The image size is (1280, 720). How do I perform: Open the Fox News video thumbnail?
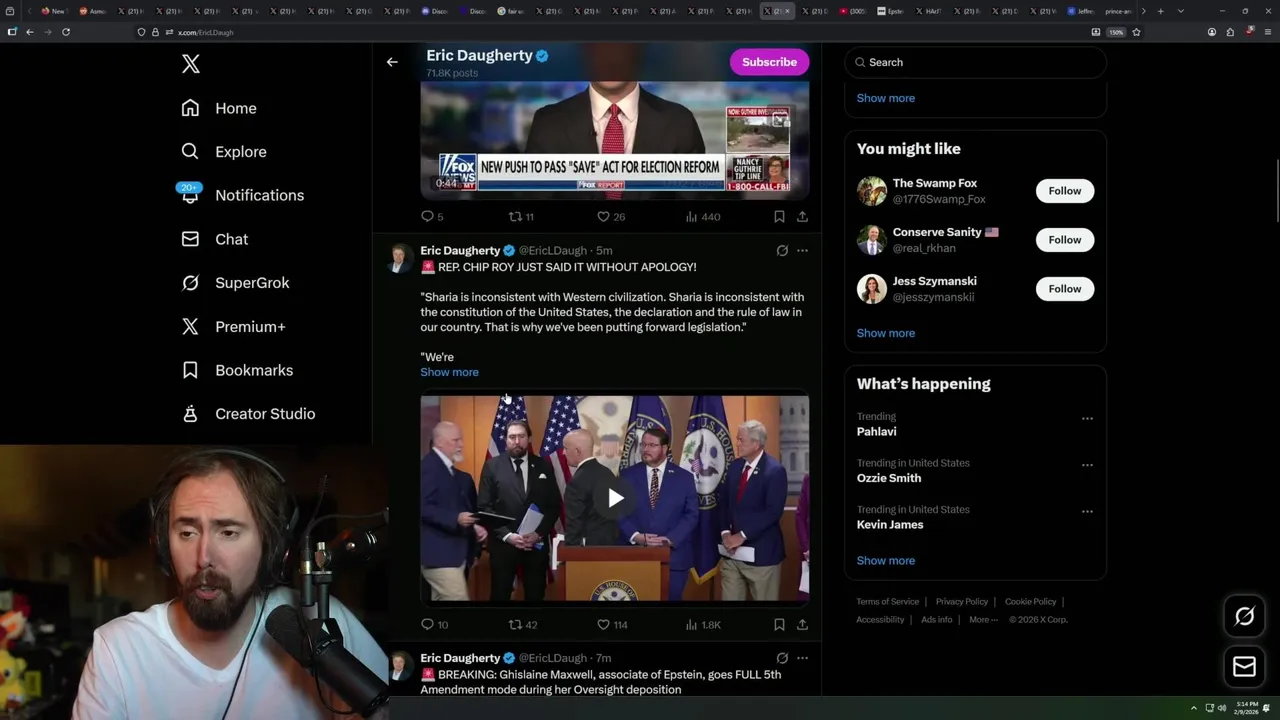tap(614, 140)
